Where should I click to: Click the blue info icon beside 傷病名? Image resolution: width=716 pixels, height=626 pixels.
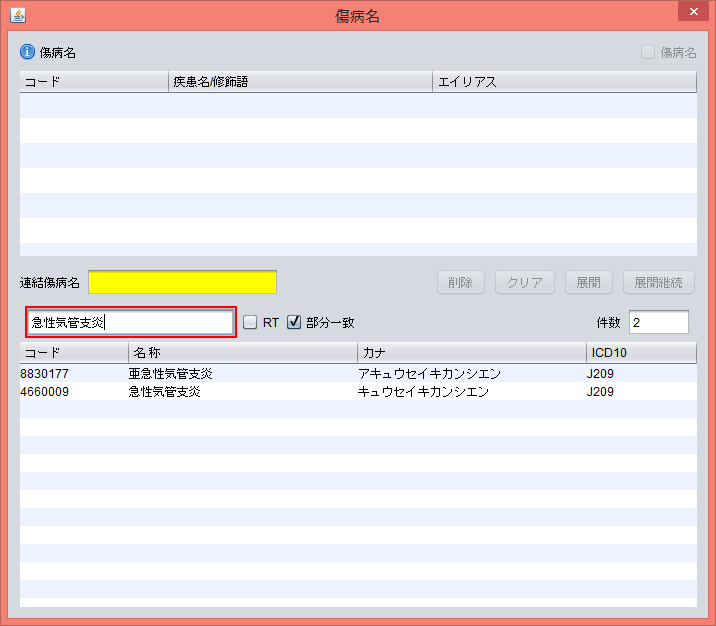[27, 52]
